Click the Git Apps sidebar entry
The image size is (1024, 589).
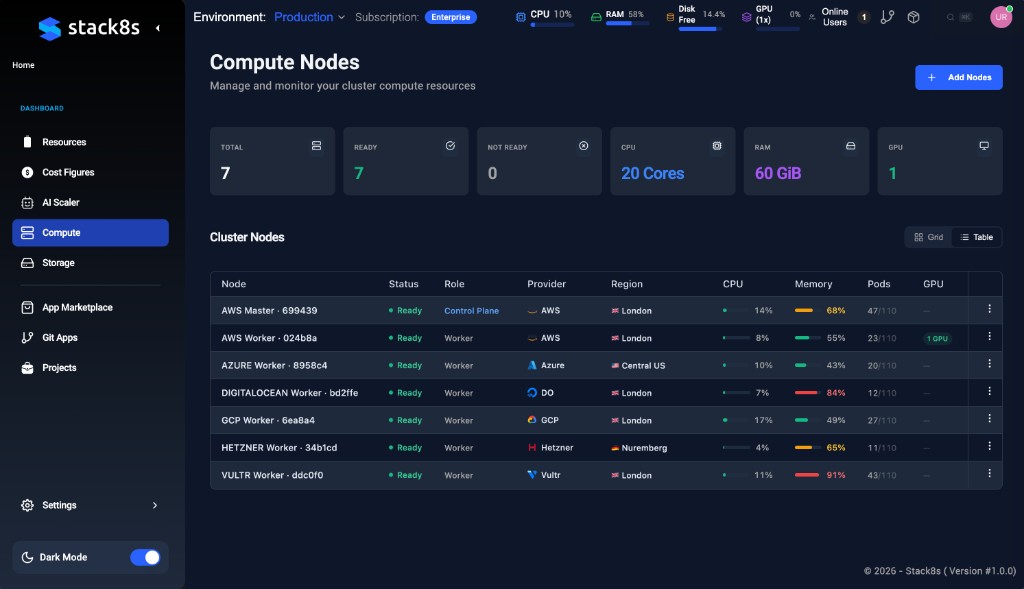(62, 337)
